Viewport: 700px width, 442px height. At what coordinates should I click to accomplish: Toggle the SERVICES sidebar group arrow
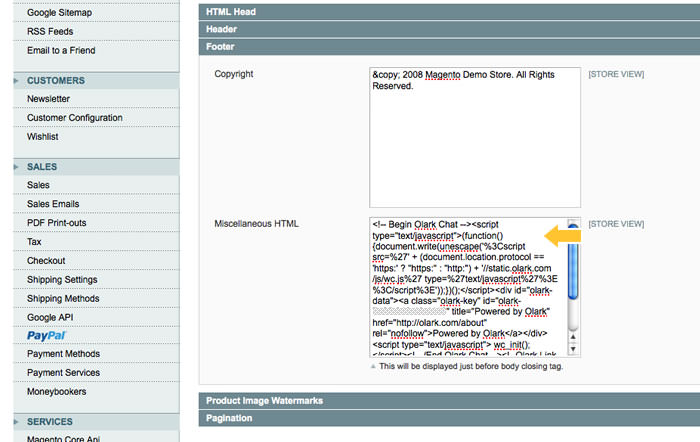(x=17, y=422)
